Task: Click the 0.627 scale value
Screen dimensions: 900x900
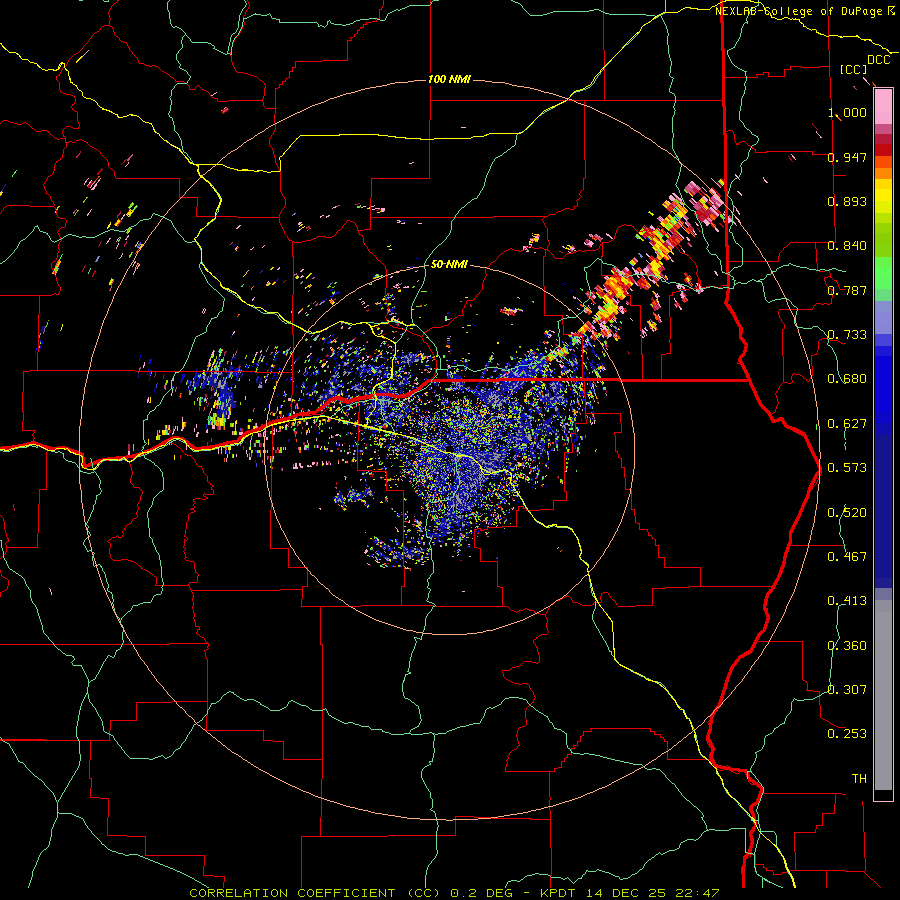Action: pyautogui.click(x=847, y=424)
